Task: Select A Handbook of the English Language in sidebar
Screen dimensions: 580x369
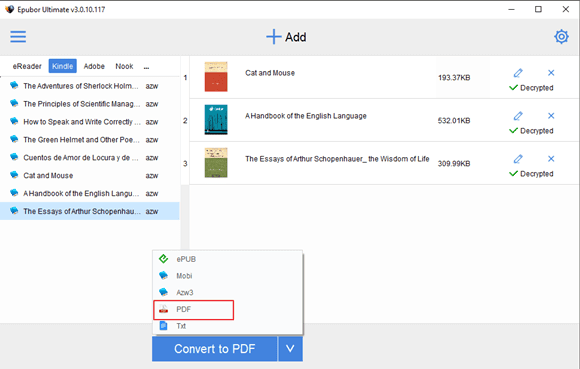Action: (90, 193)
